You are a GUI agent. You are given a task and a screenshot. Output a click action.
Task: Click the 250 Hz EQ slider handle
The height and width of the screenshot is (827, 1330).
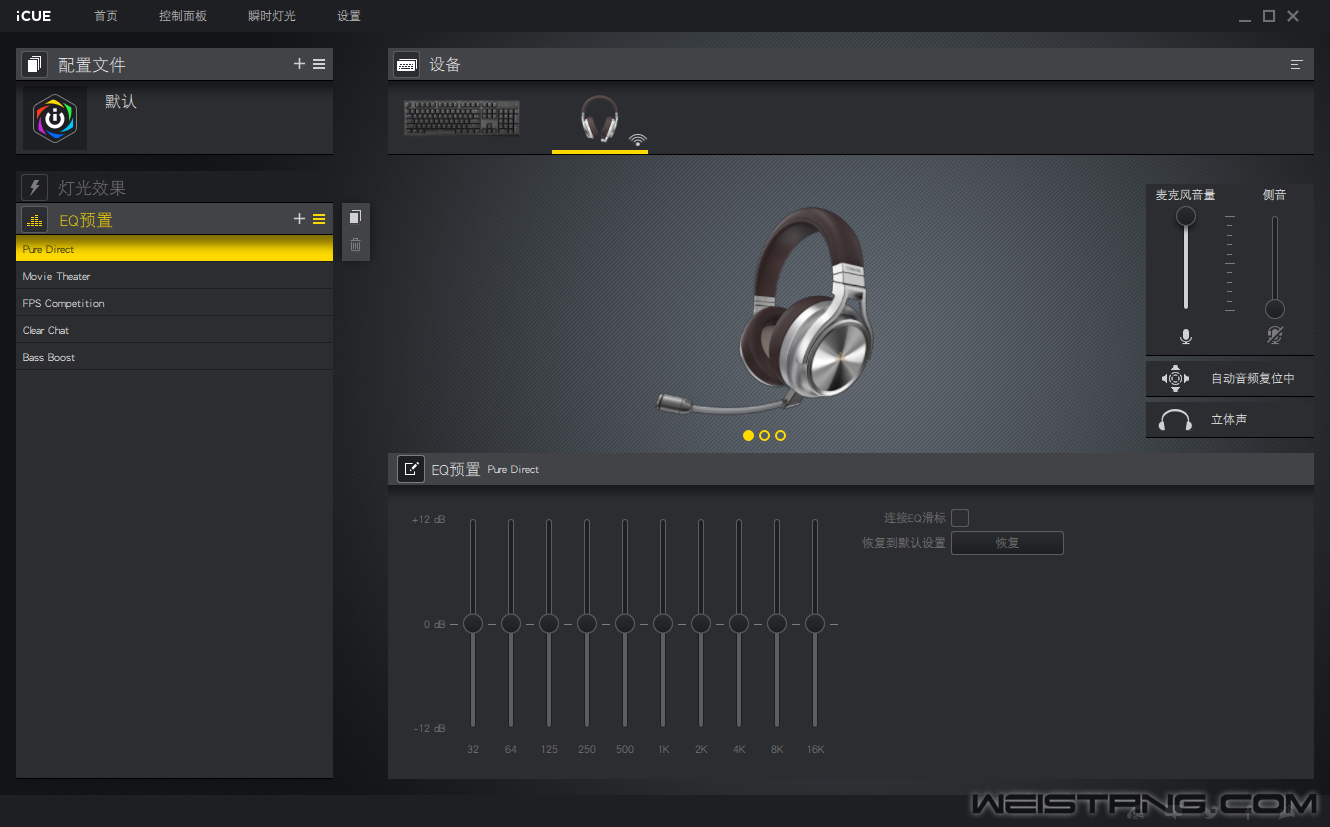tap(587, 624)
